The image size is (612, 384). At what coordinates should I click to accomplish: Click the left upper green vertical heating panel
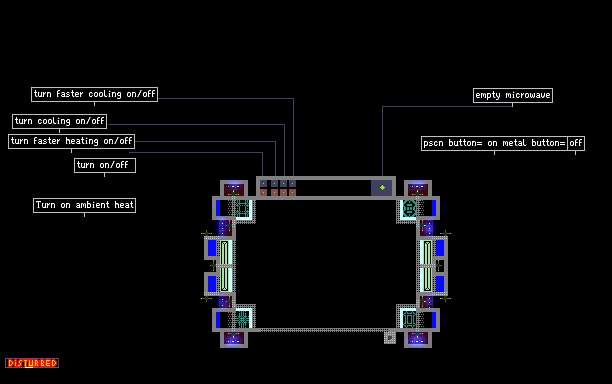[x=224, y=252]
